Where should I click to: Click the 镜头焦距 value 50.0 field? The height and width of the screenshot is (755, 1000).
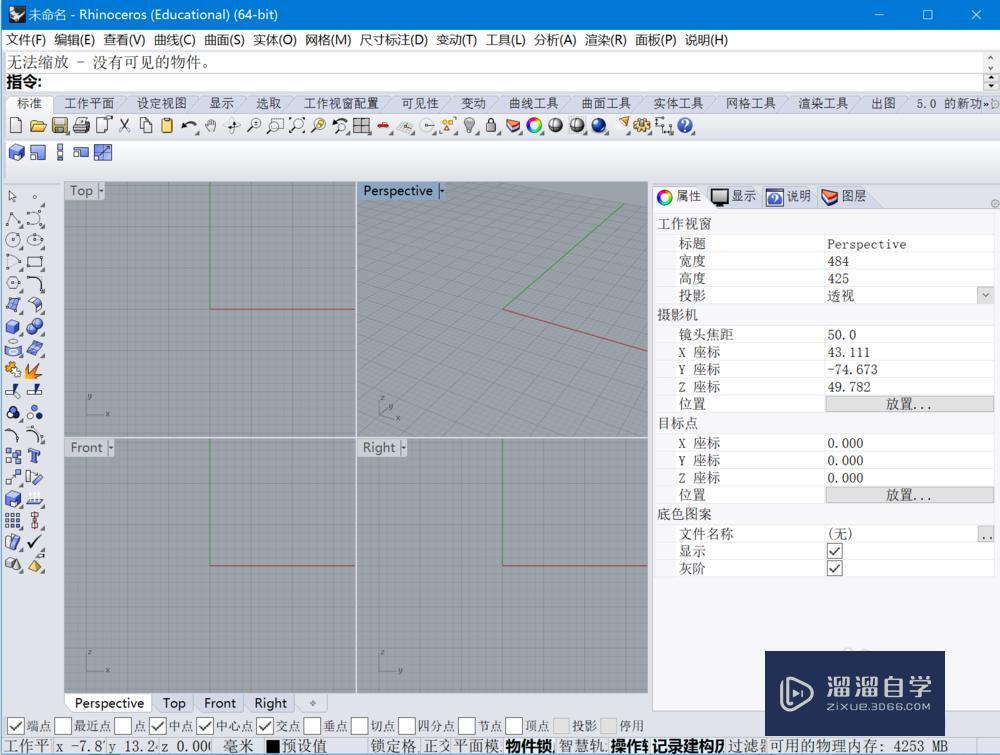coord(909,335)
